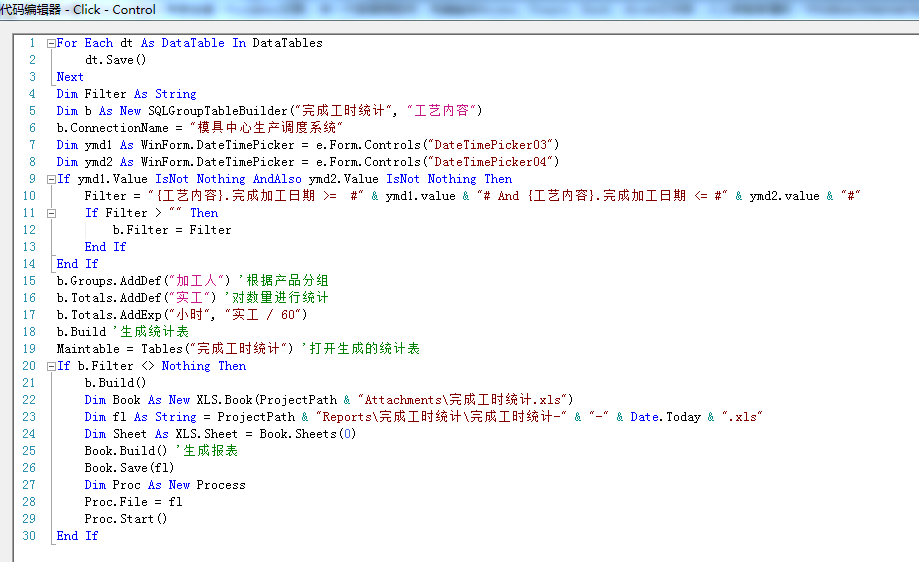Click 'SQLGroupTableBuilder' on line 5
The height and width of the screenshot is (562, 919).
point(217,111)
